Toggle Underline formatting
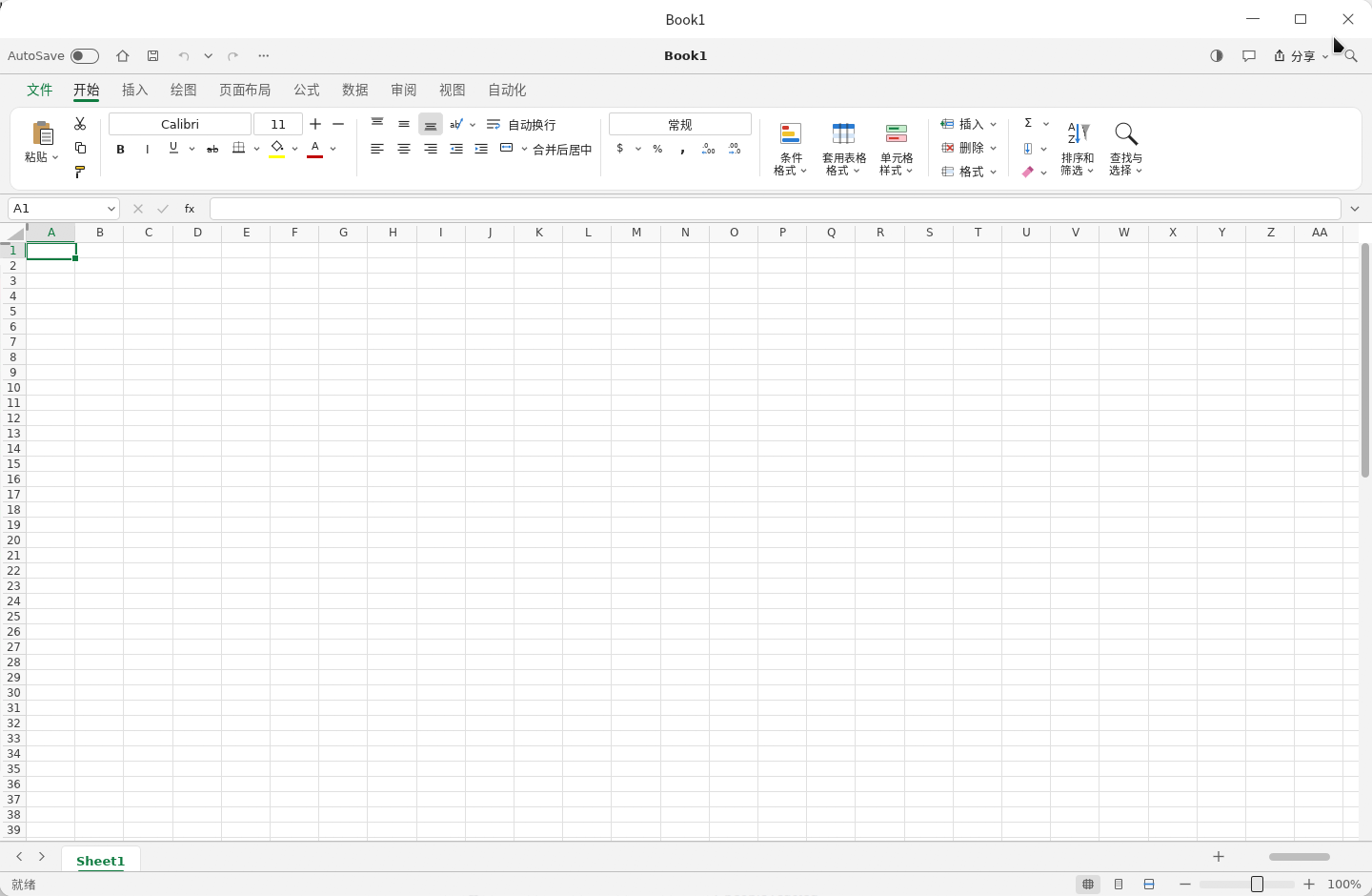This screenshot has height=896, width=1372. pyautogui.click(x=173, y=148)
